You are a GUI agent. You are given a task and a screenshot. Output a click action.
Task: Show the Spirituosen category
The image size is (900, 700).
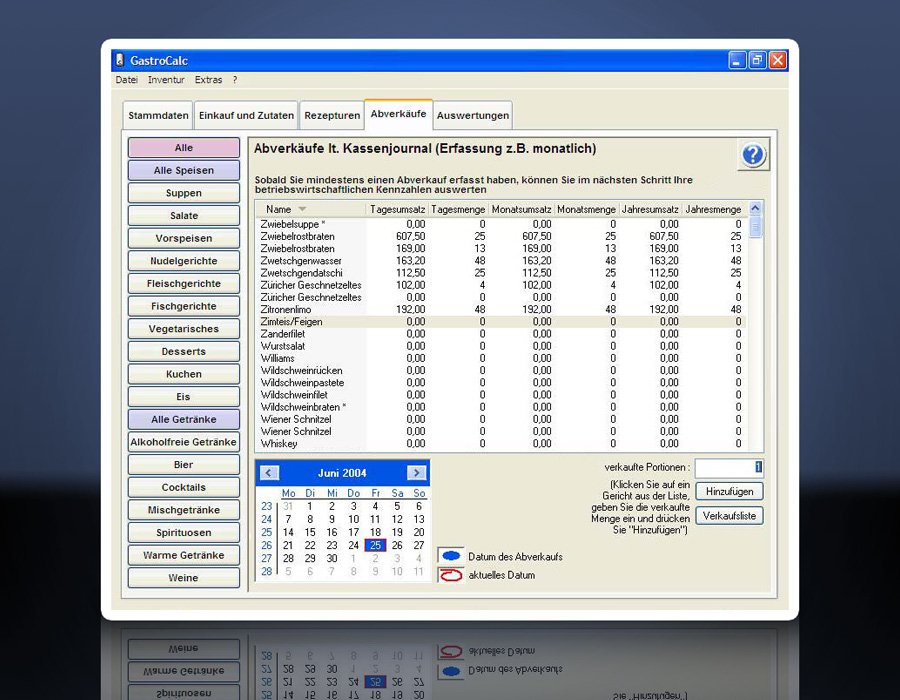[x=184, y=532]
